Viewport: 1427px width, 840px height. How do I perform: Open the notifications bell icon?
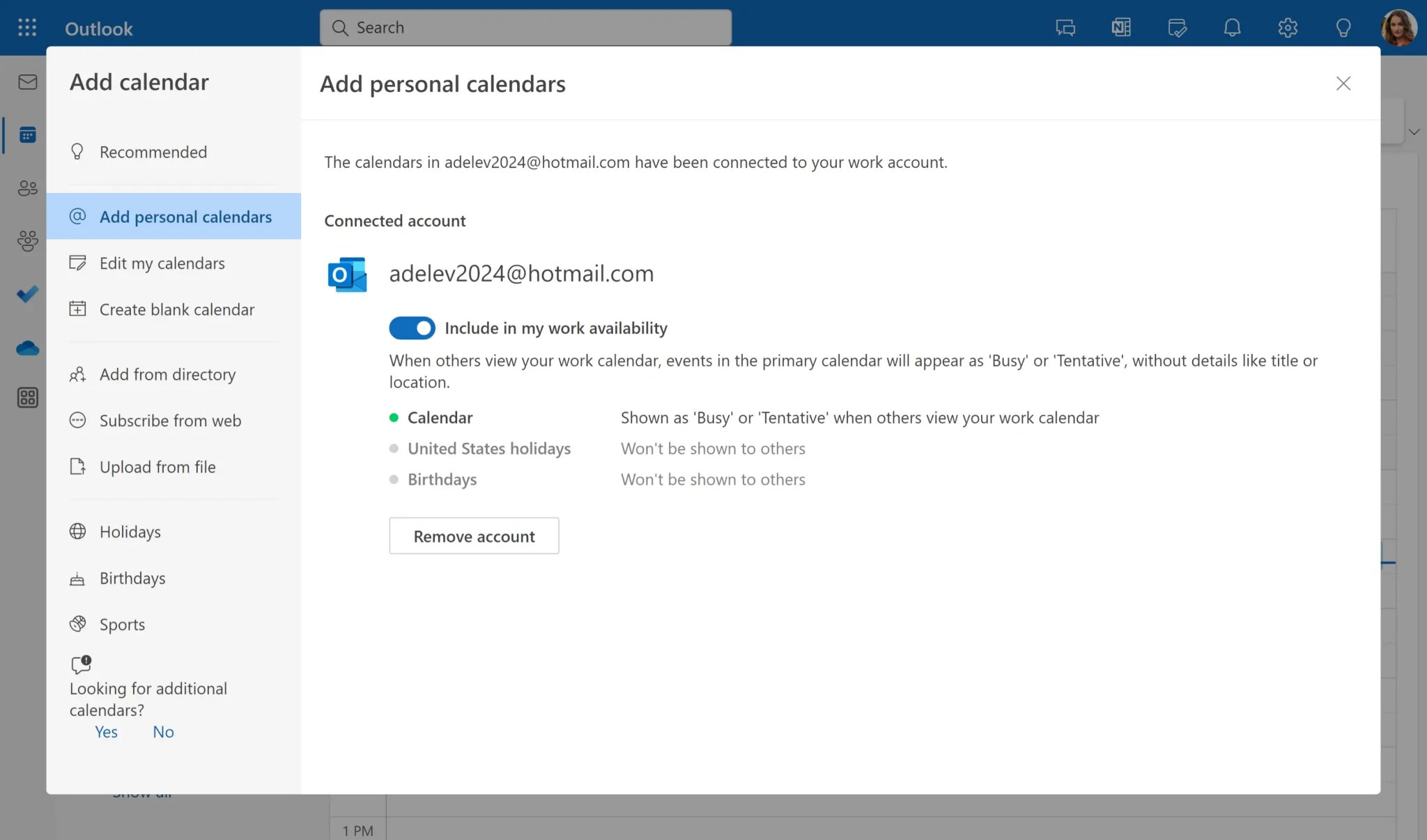coord(1232,28)
